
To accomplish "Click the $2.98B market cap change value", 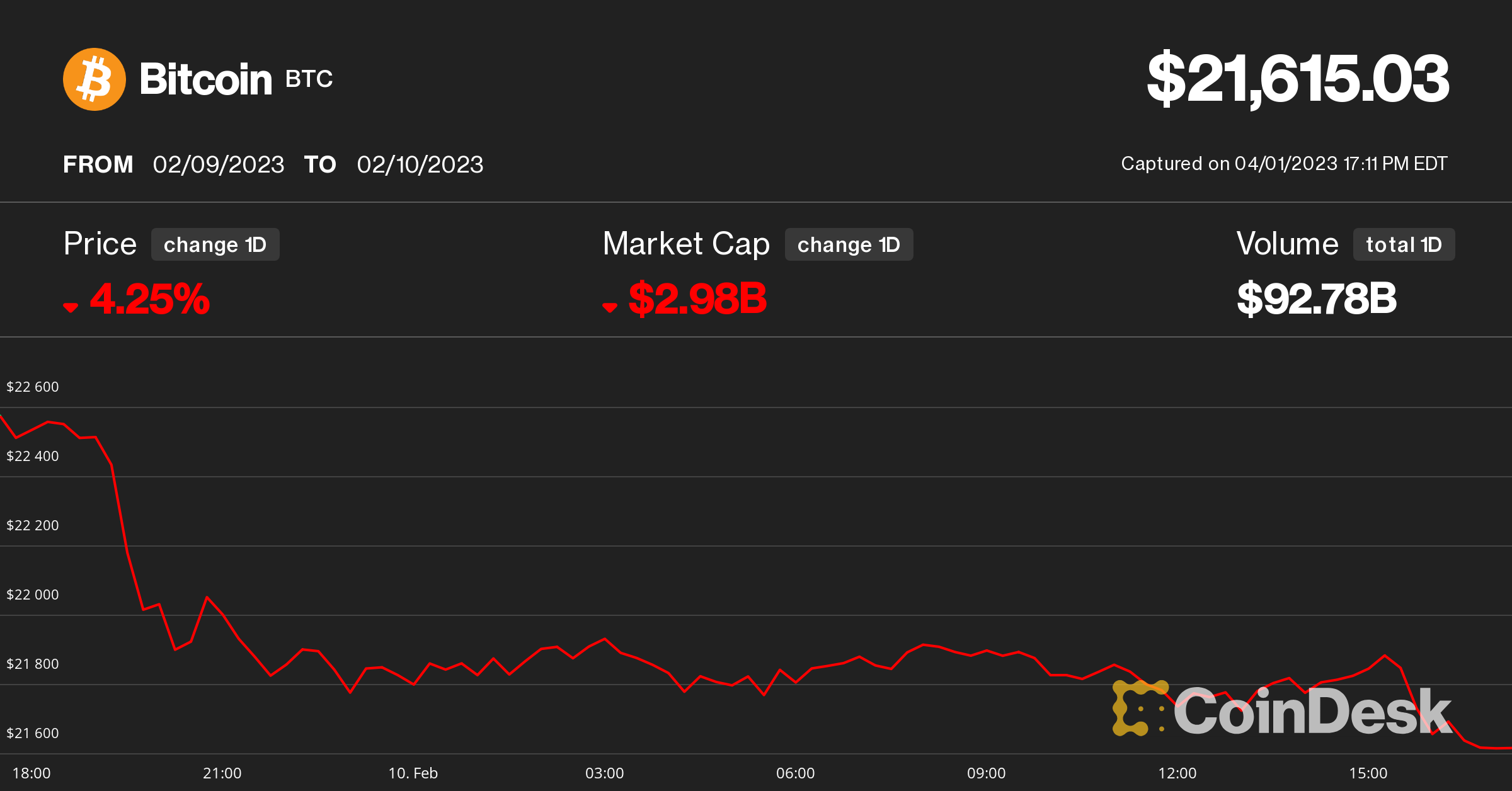I will (x=698, y=299).
